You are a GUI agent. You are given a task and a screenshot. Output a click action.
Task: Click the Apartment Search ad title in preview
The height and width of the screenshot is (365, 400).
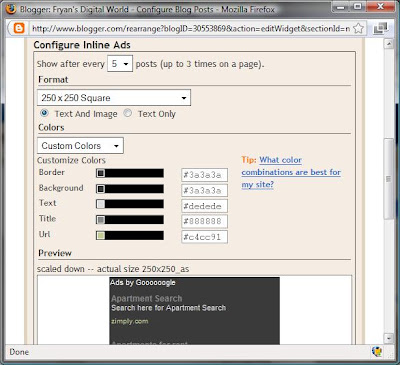147,298
